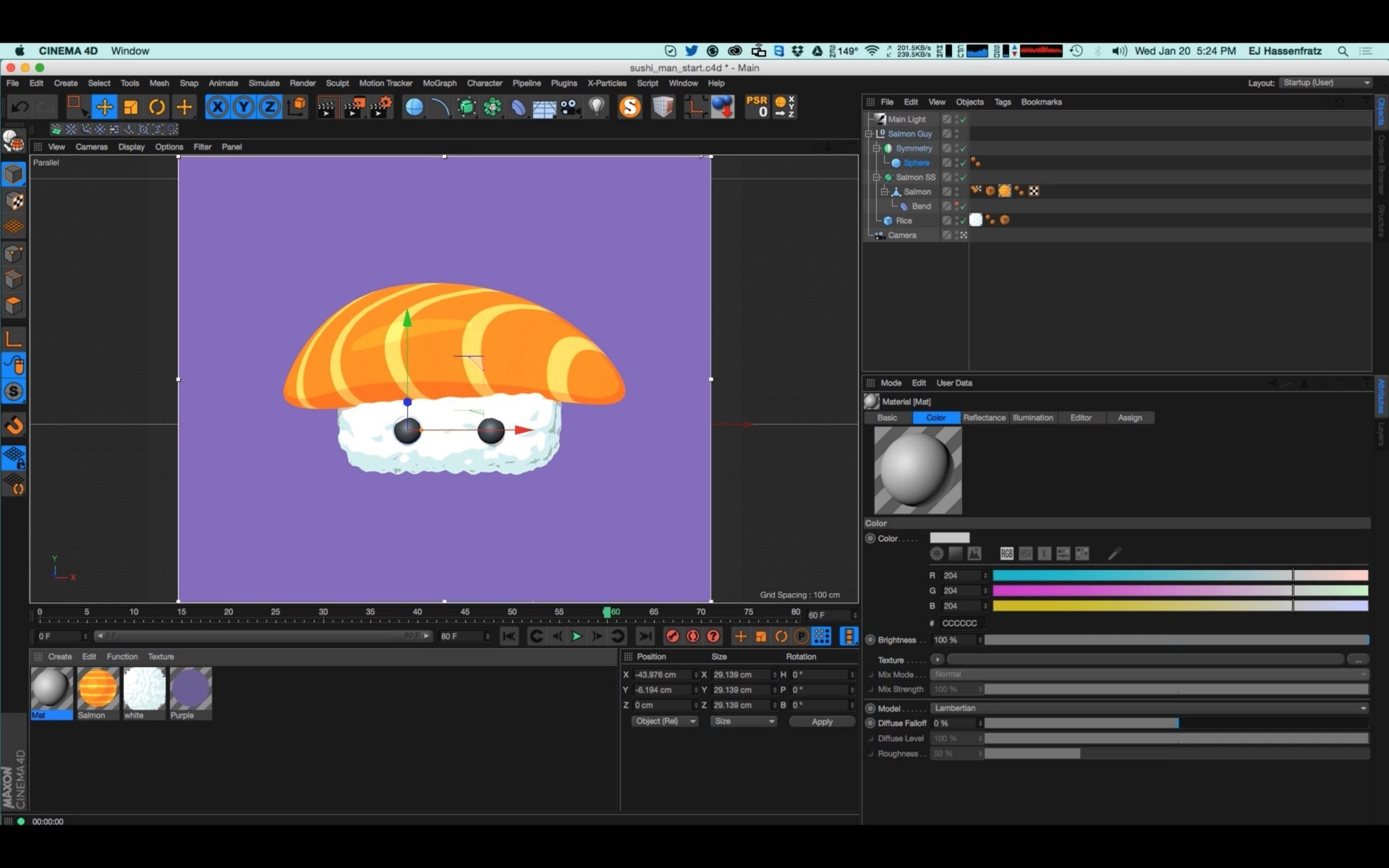Screen dimensions: 1389x868
Task: Click the Bend deformer toolbar icon
Action: pos(518,108)
